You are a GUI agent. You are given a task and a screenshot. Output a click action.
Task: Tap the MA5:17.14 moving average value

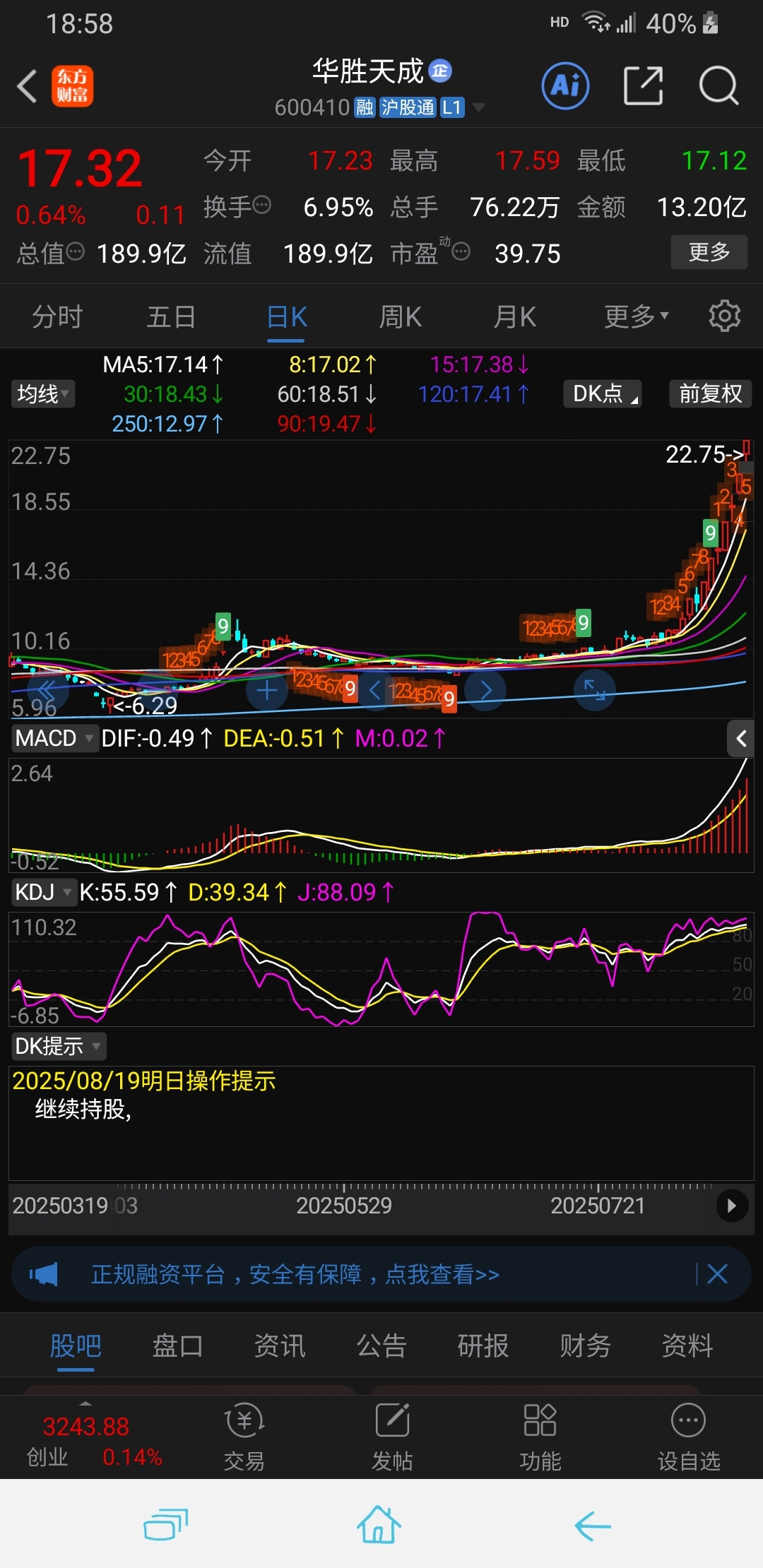coord(163,364)
